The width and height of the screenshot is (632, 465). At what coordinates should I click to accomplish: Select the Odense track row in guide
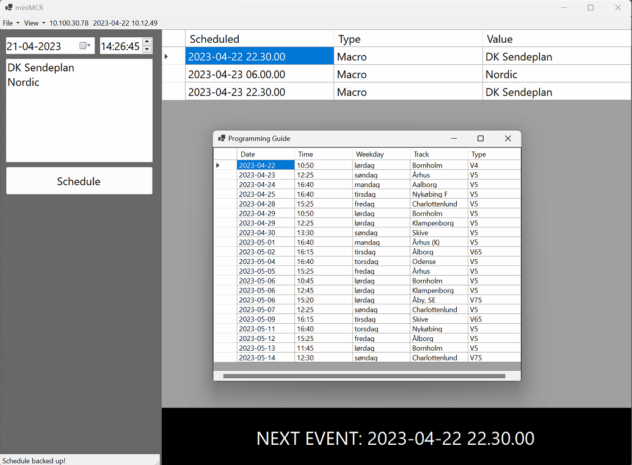(x=427, y=261)
